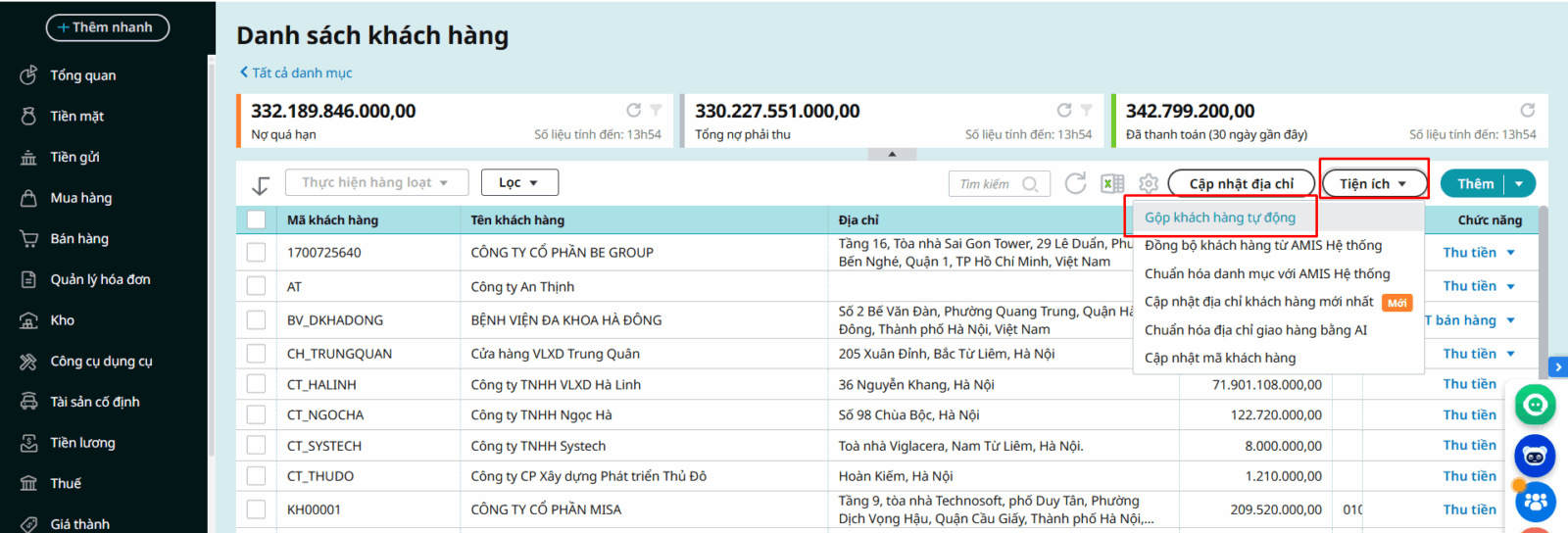The width and height of the screenshot is (1568, 533).
Task: Choose Gộp khách hàng tự động
Action: 1220,218
